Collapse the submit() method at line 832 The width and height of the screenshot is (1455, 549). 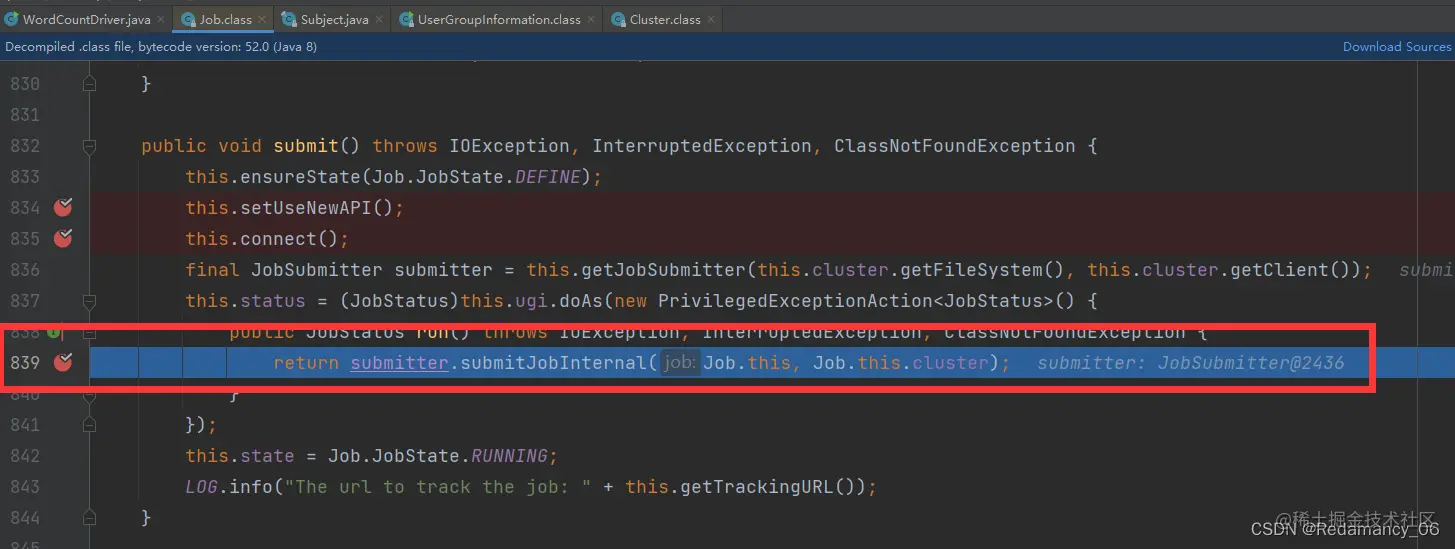coord(89,146)
